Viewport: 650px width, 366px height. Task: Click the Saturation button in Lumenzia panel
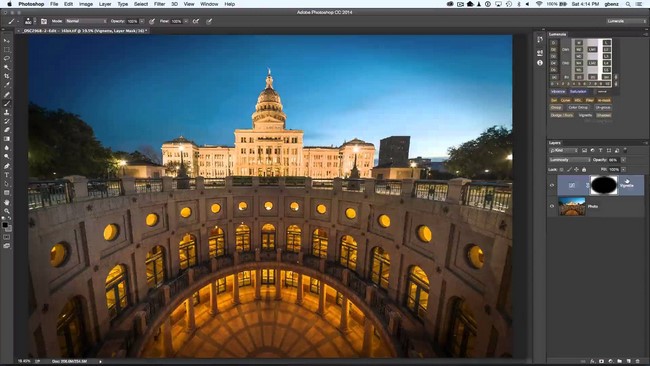(578, 92)
